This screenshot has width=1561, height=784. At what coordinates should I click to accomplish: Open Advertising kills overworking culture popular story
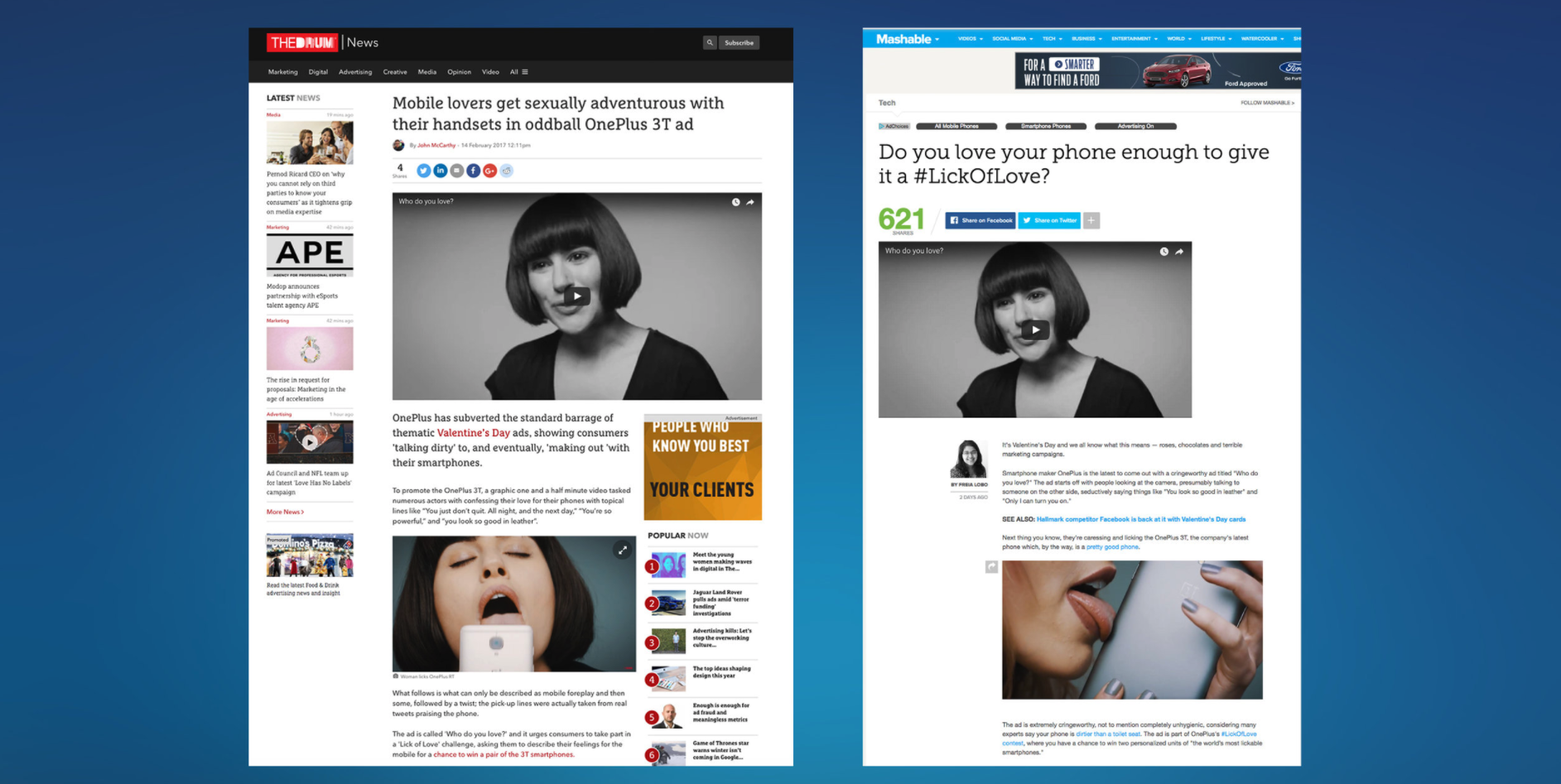701,638
